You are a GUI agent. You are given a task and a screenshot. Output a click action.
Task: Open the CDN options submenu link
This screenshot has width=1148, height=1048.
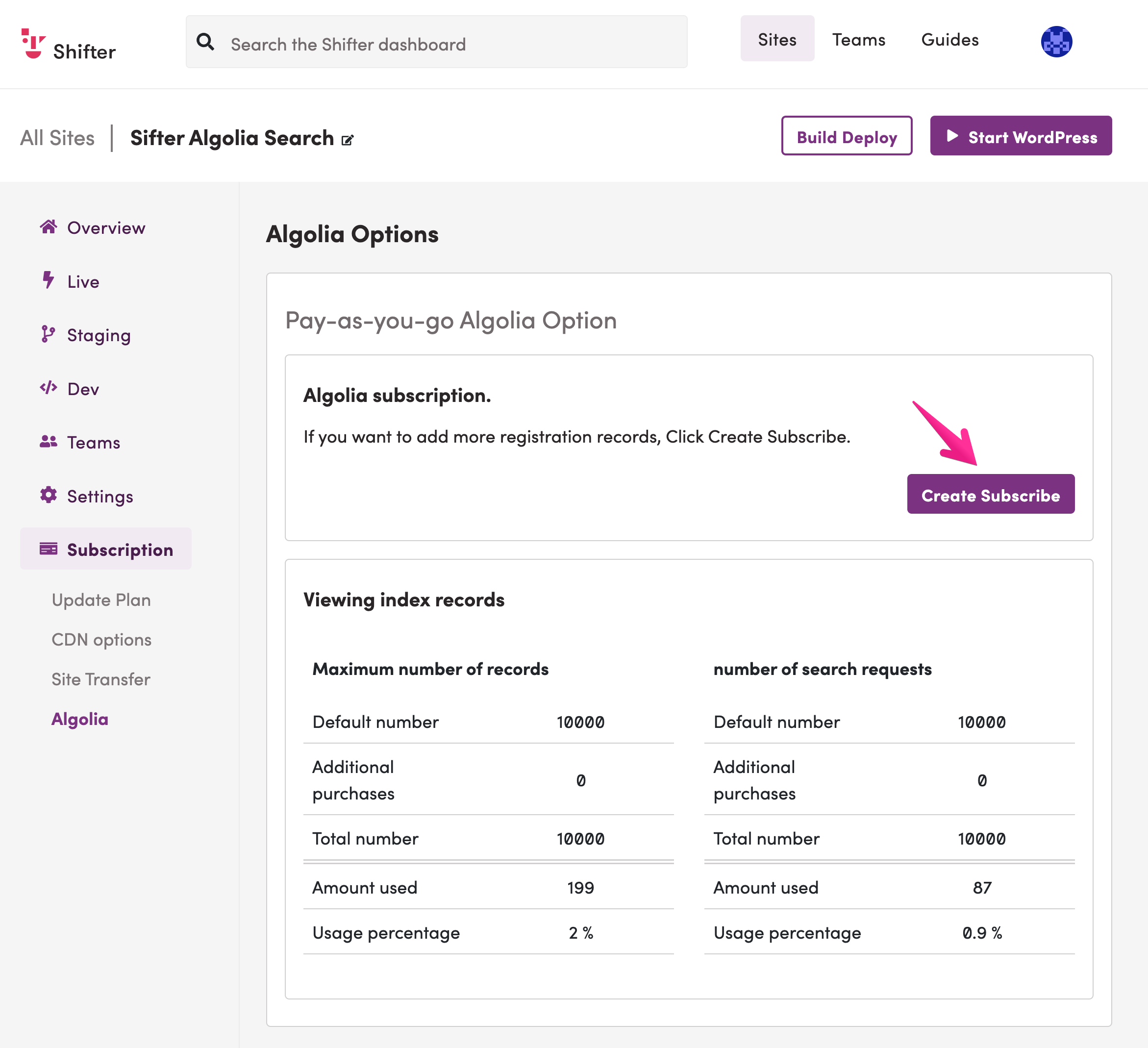[x=101, y=640]
